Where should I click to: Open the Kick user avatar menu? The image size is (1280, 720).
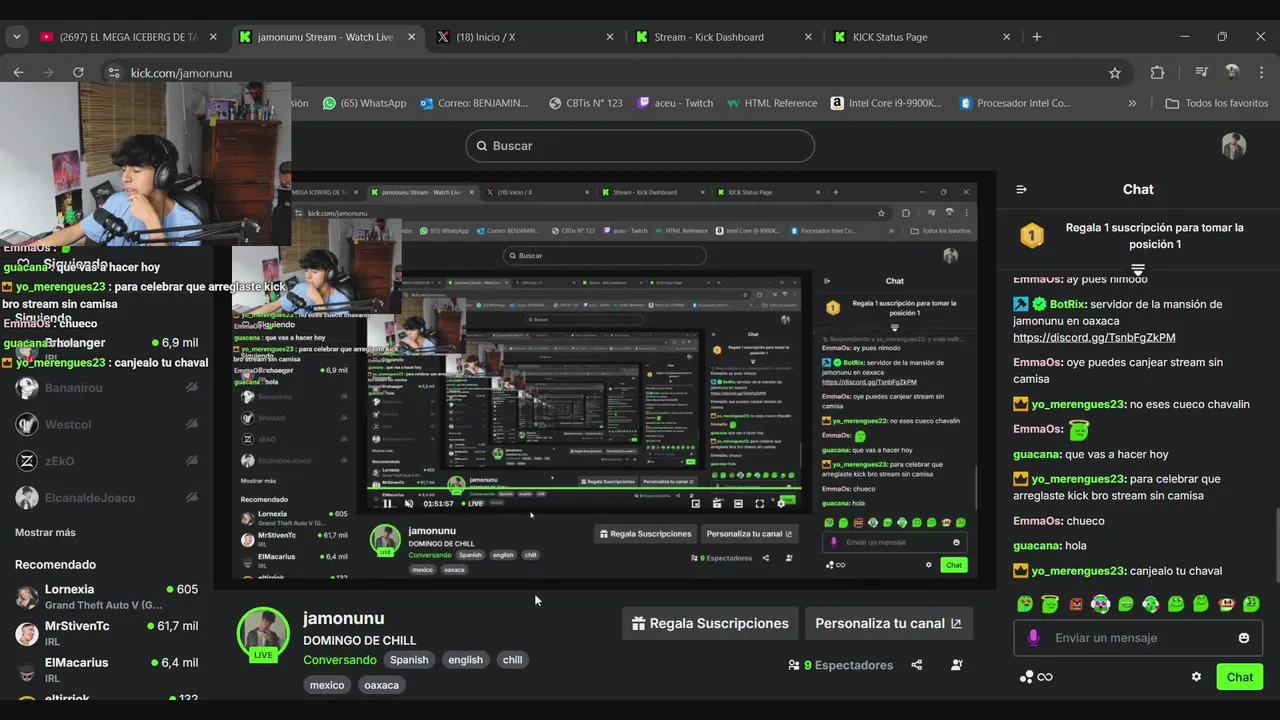[x=1234, y=146]
